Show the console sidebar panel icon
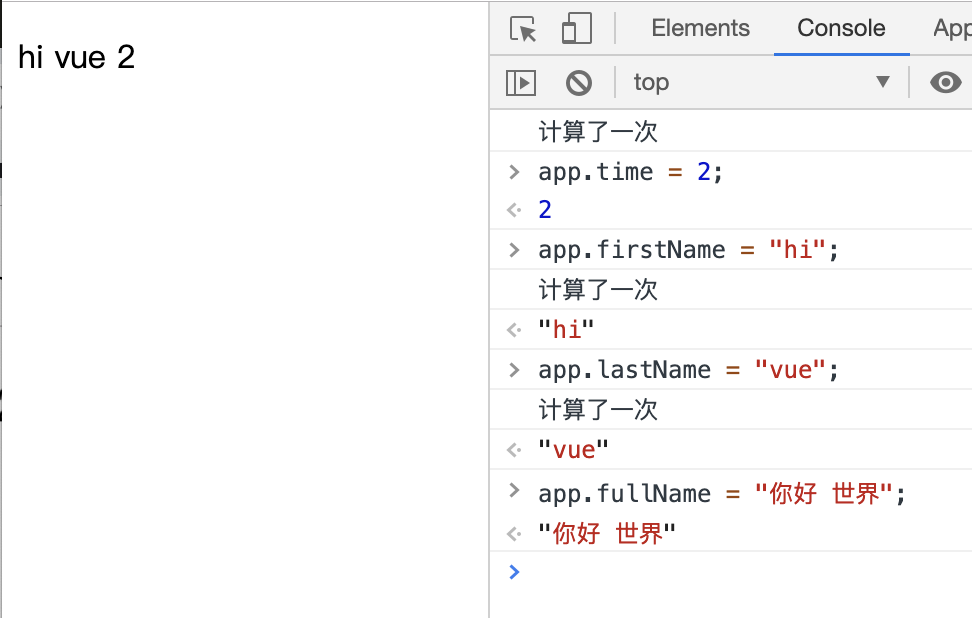This screenshot has height=618, width=972. tap(521, 82)
